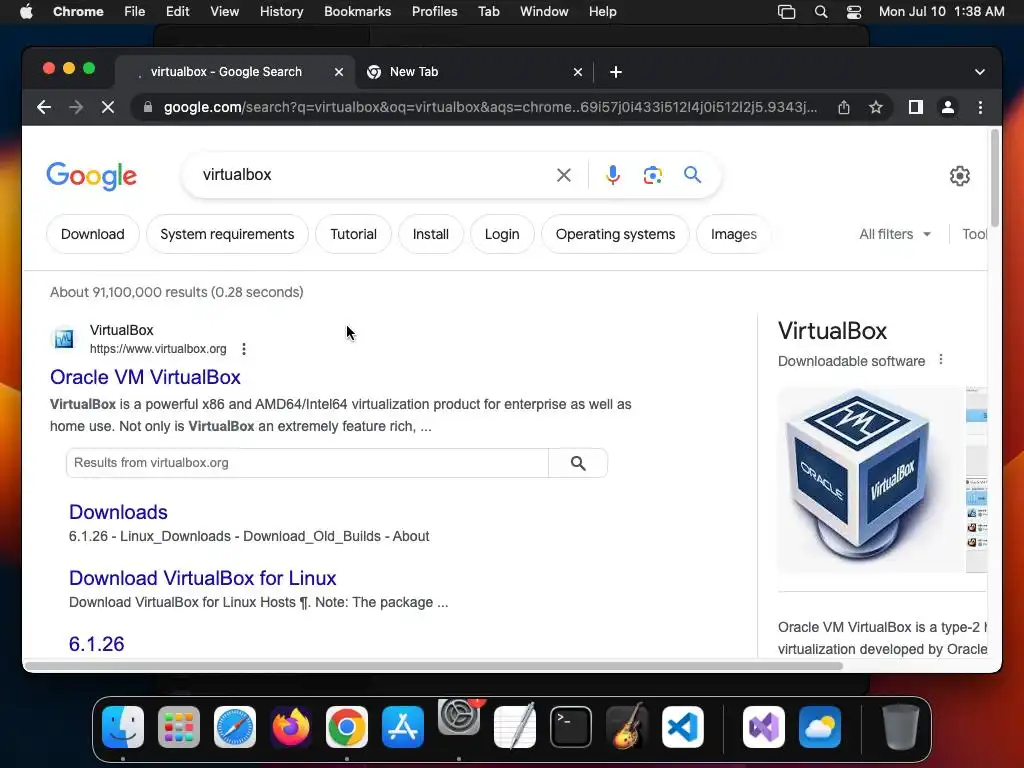Open the View menu
This screenshot has height=768, width=1024.
click(224, 12)
